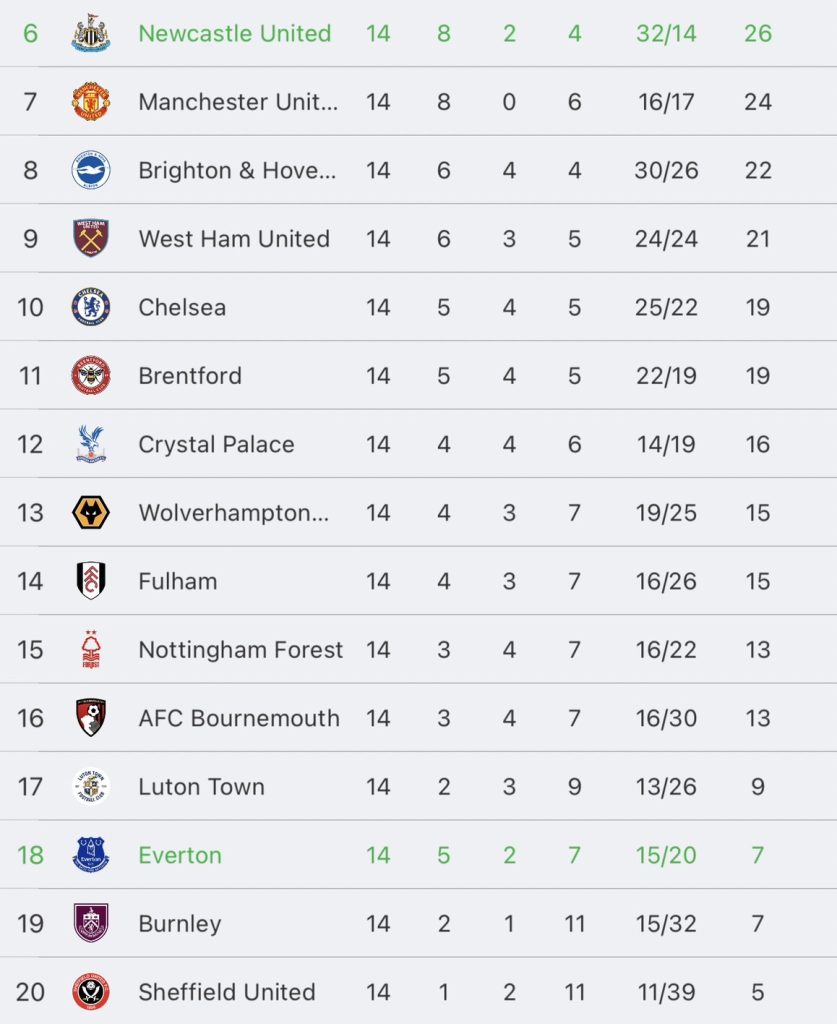837x1024 pixels.
Task: Open the Everton club crest
Action: pos(91,855)
